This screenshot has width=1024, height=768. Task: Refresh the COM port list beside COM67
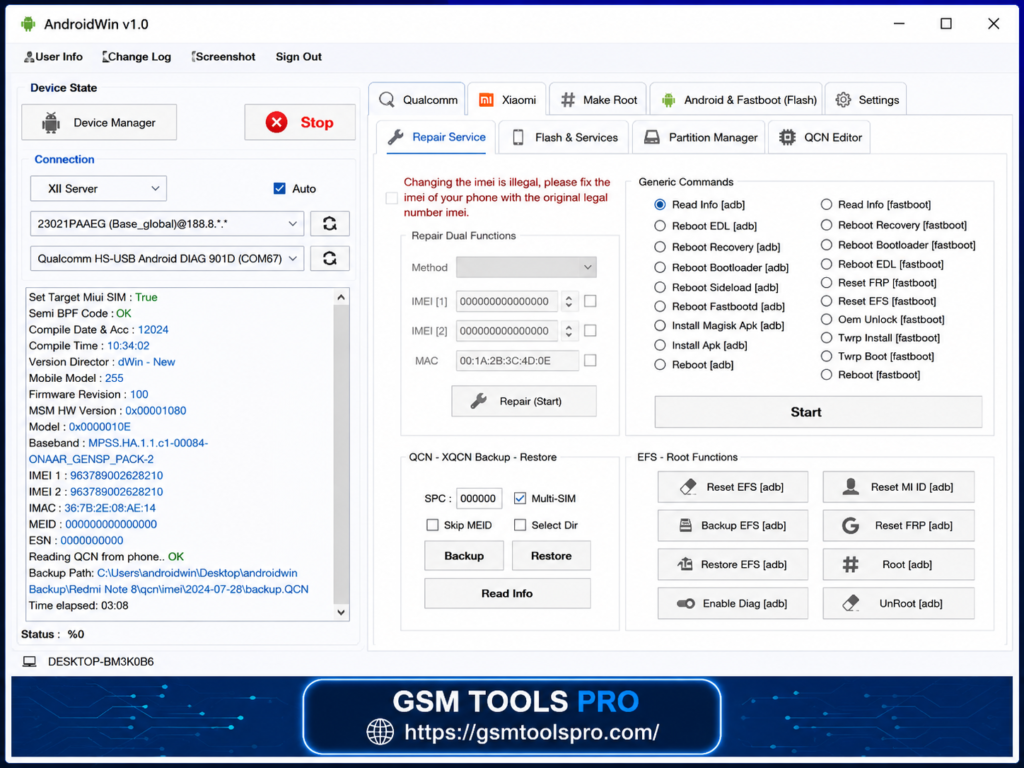coord(330,258)
